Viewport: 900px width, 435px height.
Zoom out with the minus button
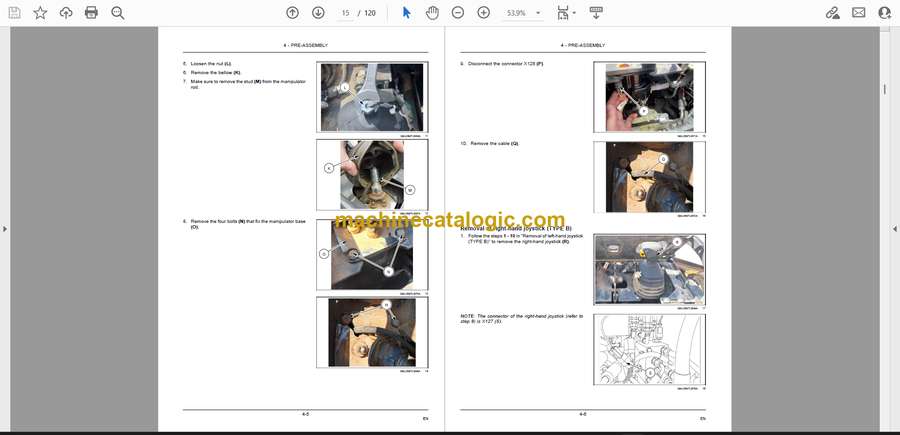click(x=457, y=13)
